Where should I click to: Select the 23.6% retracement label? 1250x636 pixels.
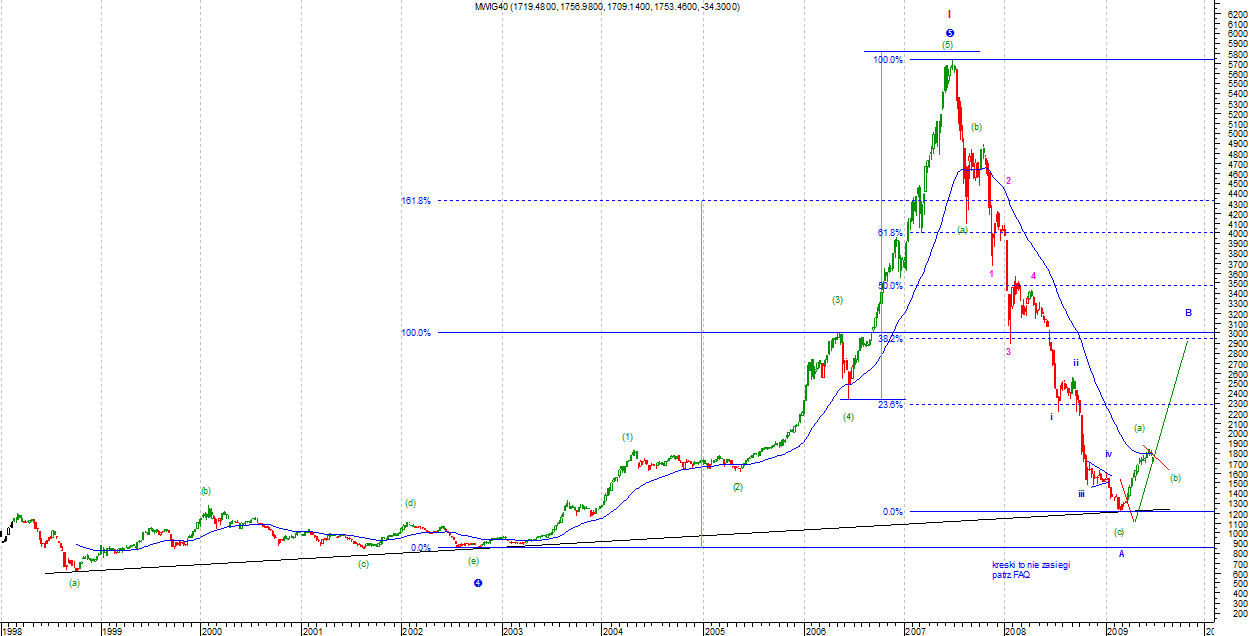coord(889,405)
